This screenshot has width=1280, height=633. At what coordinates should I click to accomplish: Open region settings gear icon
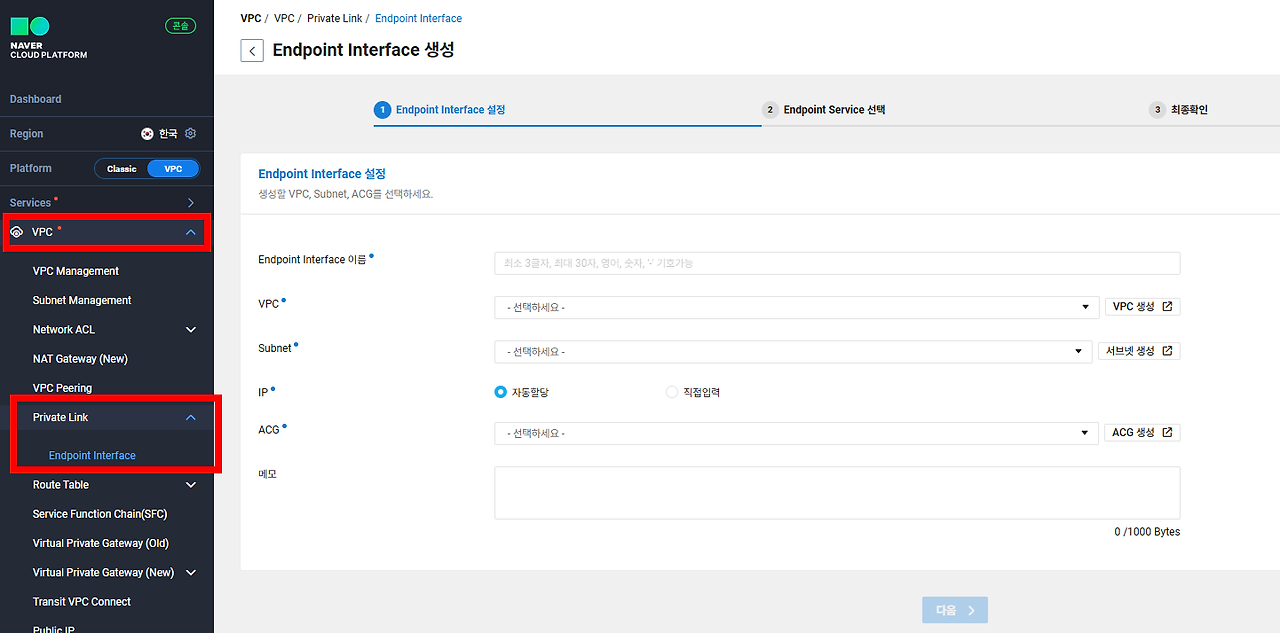(x=191, y=133)
